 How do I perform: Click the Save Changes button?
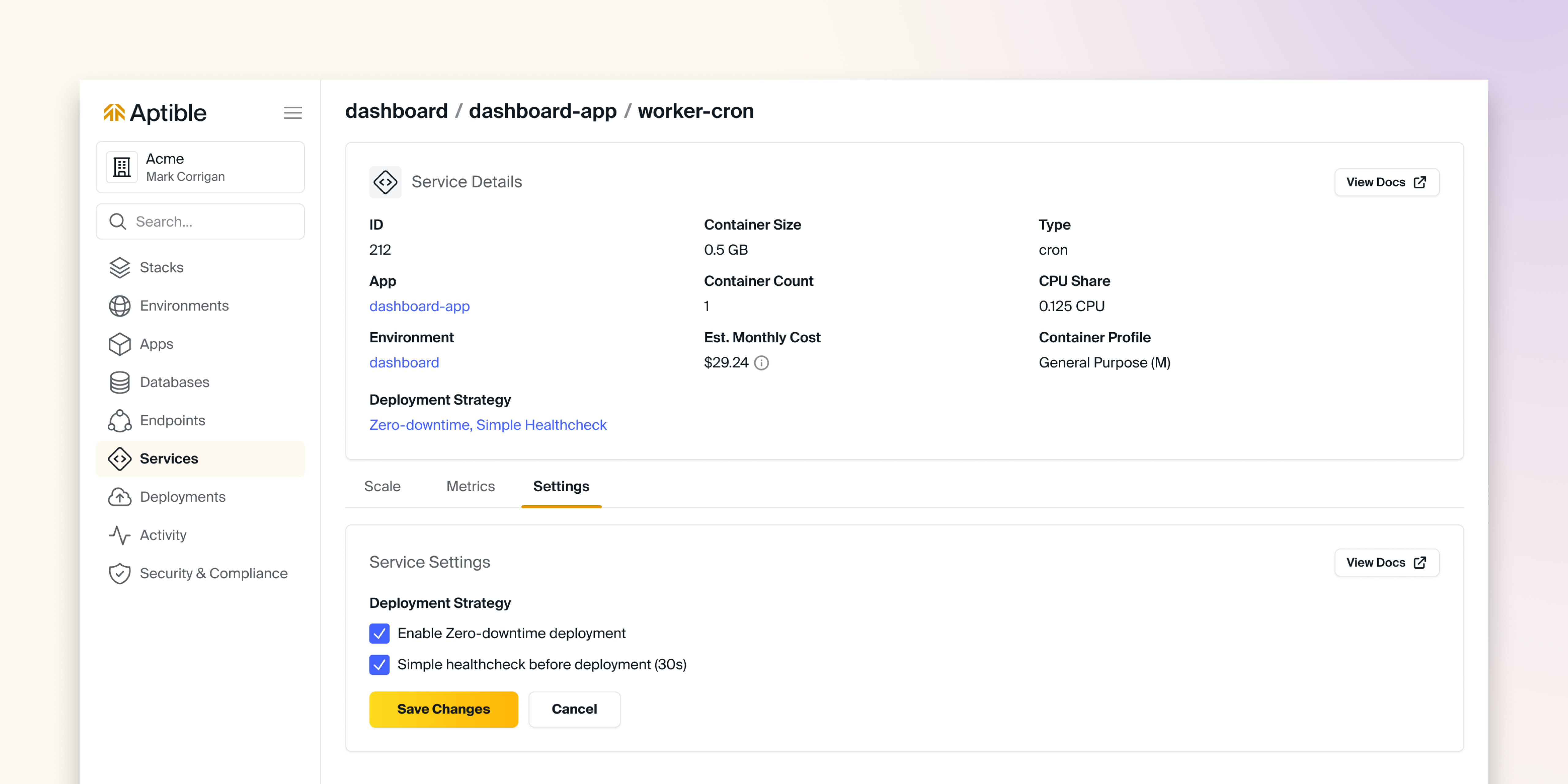pos(443,709)
